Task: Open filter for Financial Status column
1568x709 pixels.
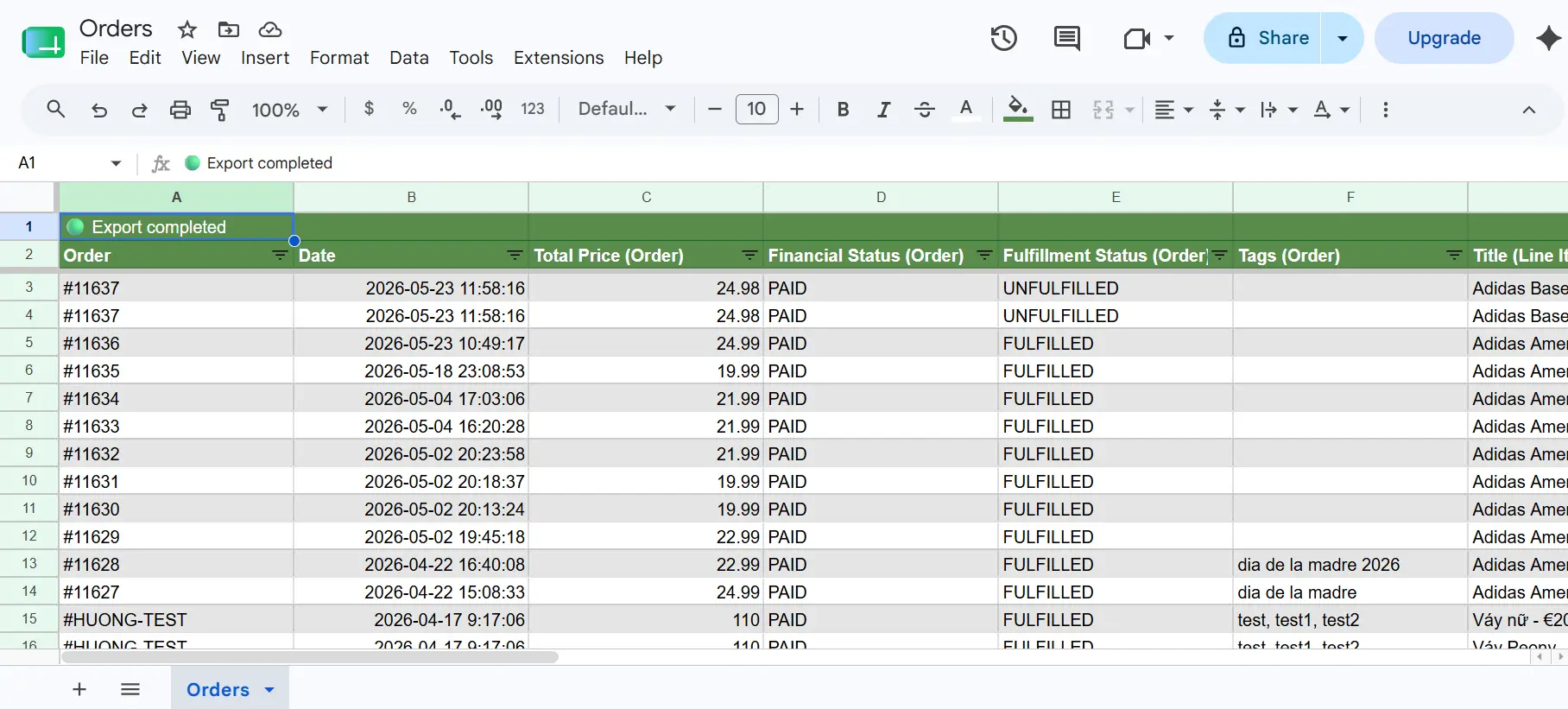Action: point(984,256)
